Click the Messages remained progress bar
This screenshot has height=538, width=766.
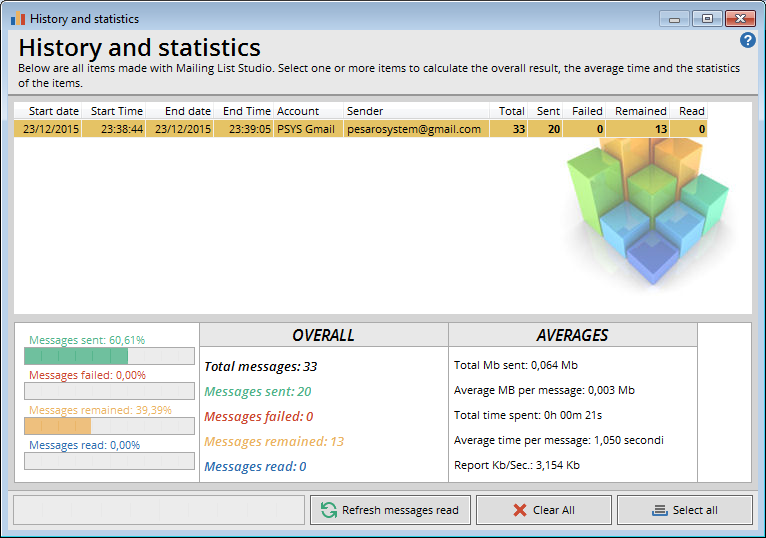[x=109, y=426]
